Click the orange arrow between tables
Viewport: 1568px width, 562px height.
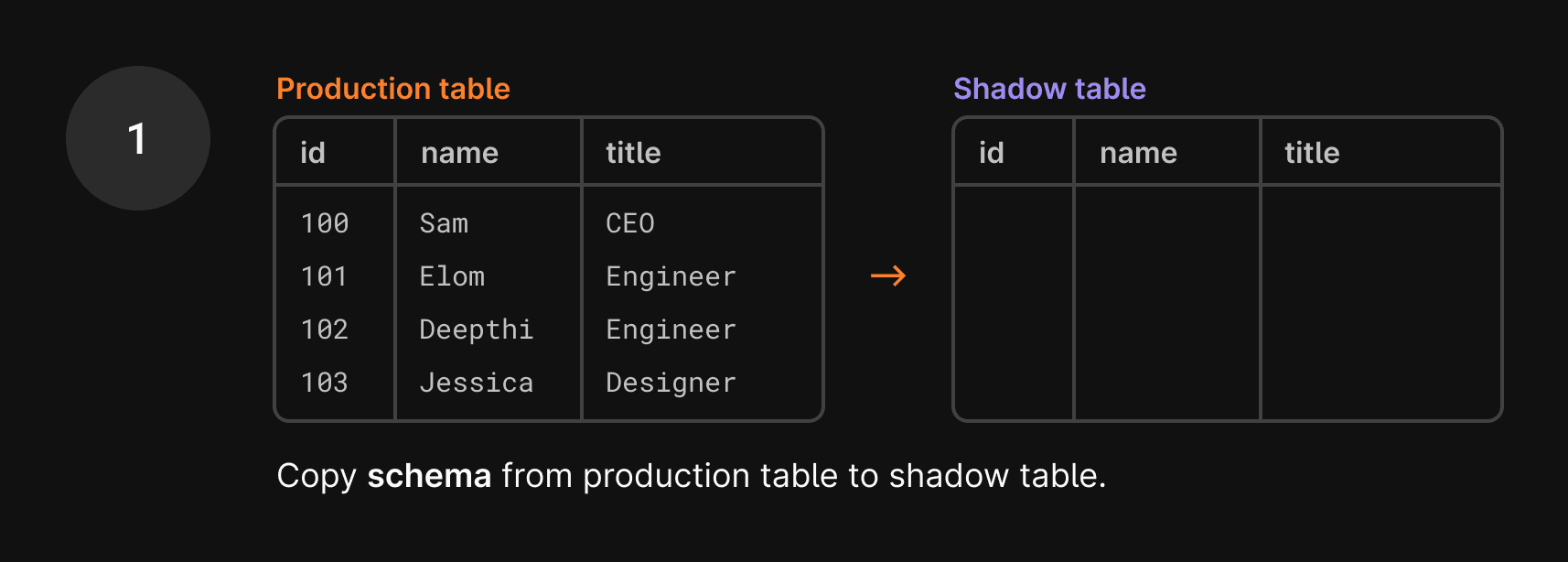tap(887, 276)
